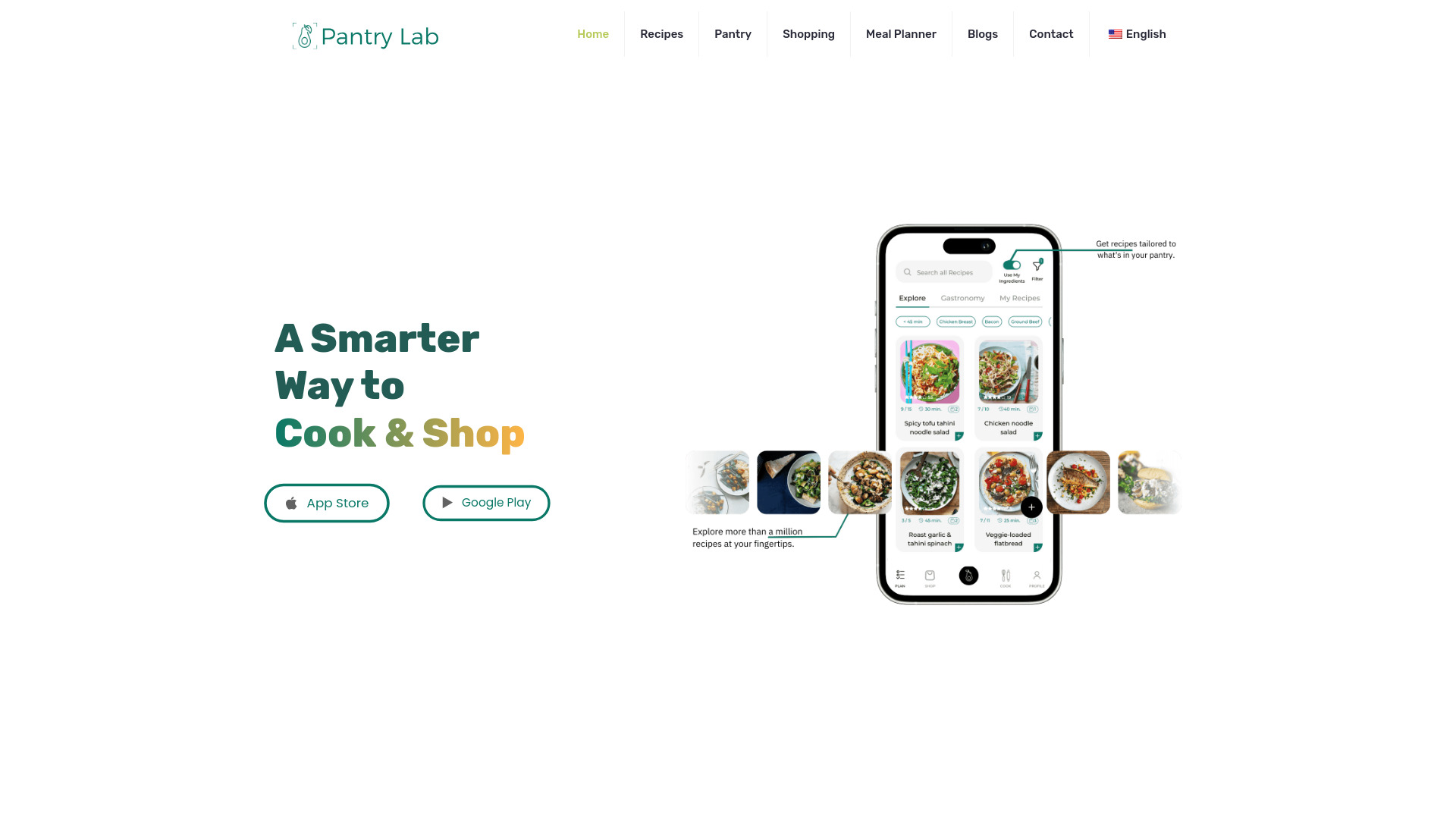Click the Explore tab in app screenshot
Image resolution: width=1456 pixels, height=819 pixels.
[x=912, y=298]
